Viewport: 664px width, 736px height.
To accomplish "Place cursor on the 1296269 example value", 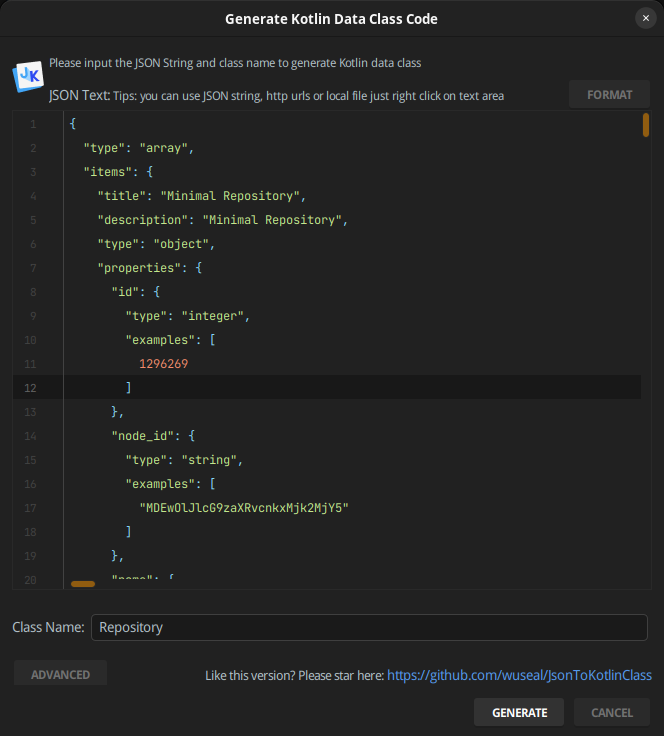I will point(163,364).
